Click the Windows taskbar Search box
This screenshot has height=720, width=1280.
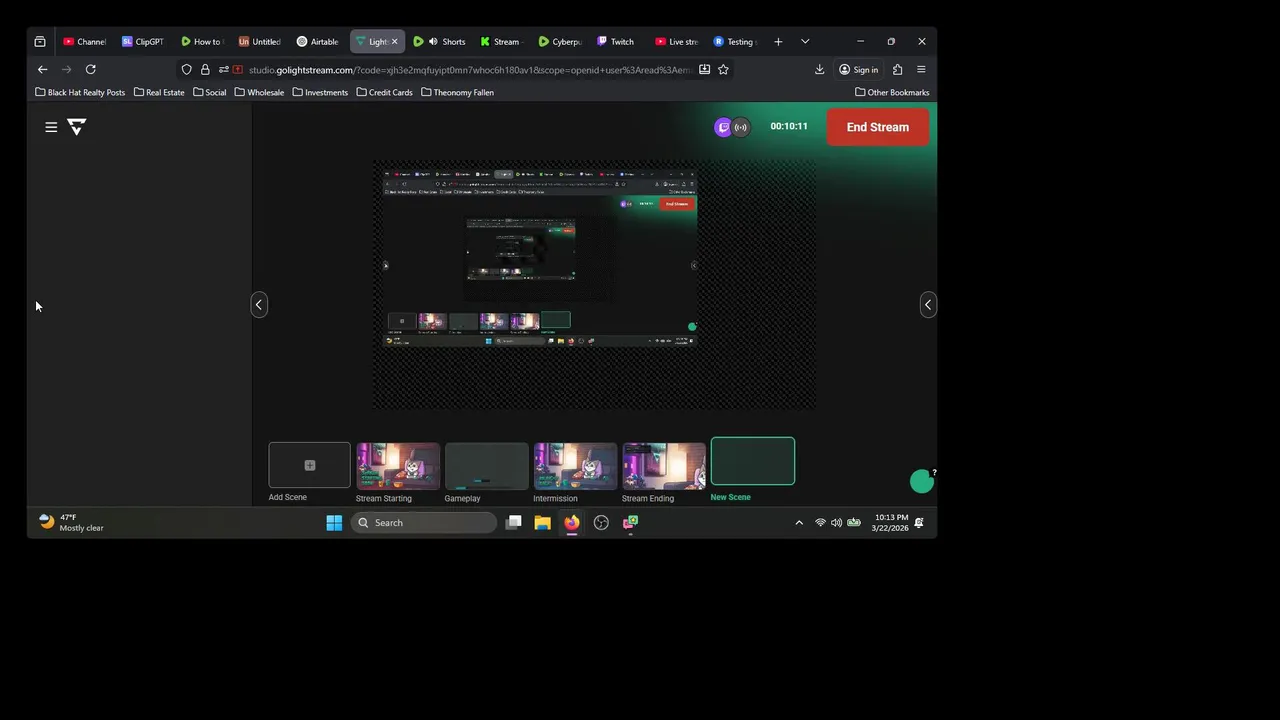click(x=424, y=522)
